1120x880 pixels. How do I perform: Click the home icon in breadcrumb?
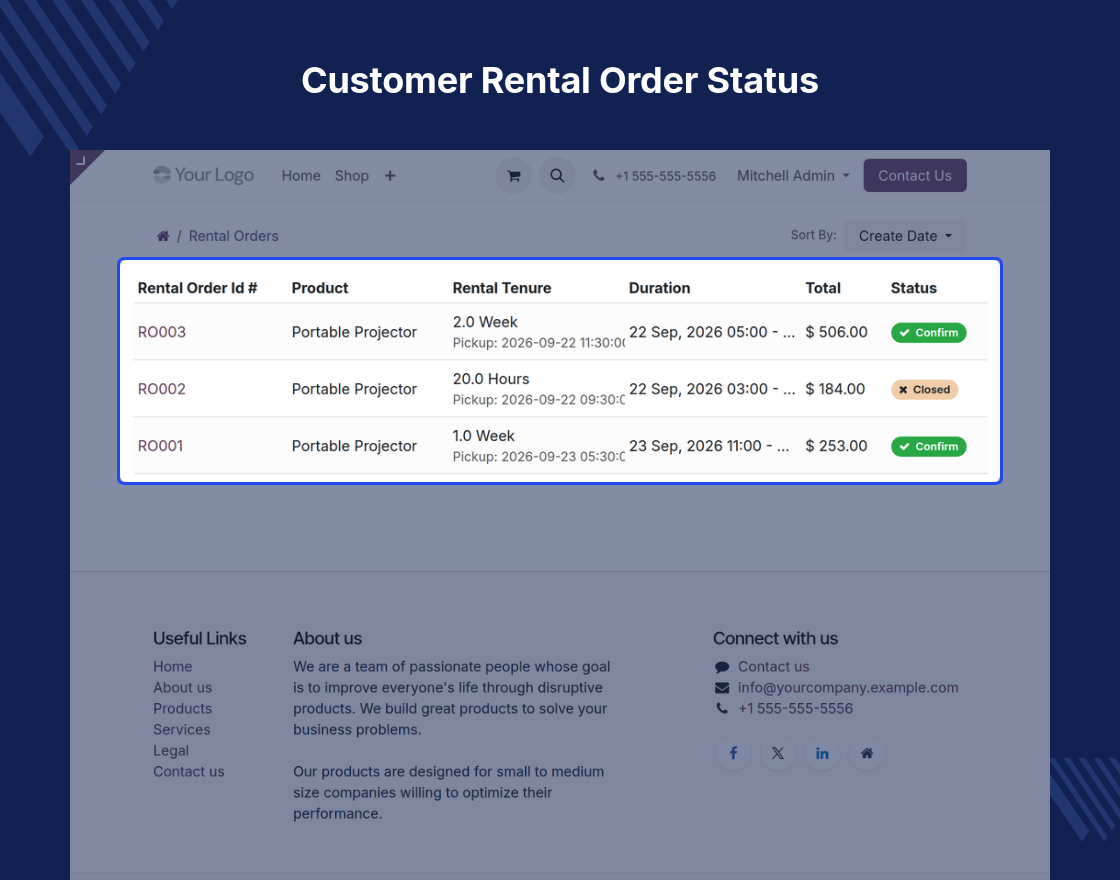pyautogui.click(x=163, y=236)
